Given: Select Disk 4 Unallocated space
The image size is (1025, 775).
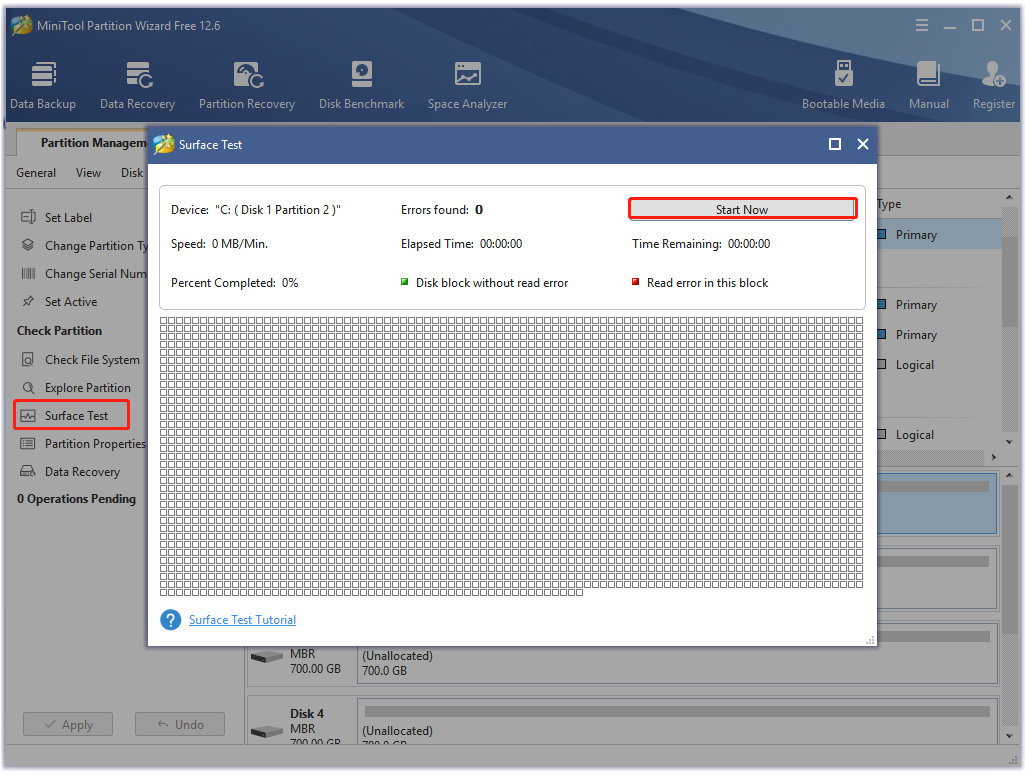Looking at the screenshot, I should [677, 722].
